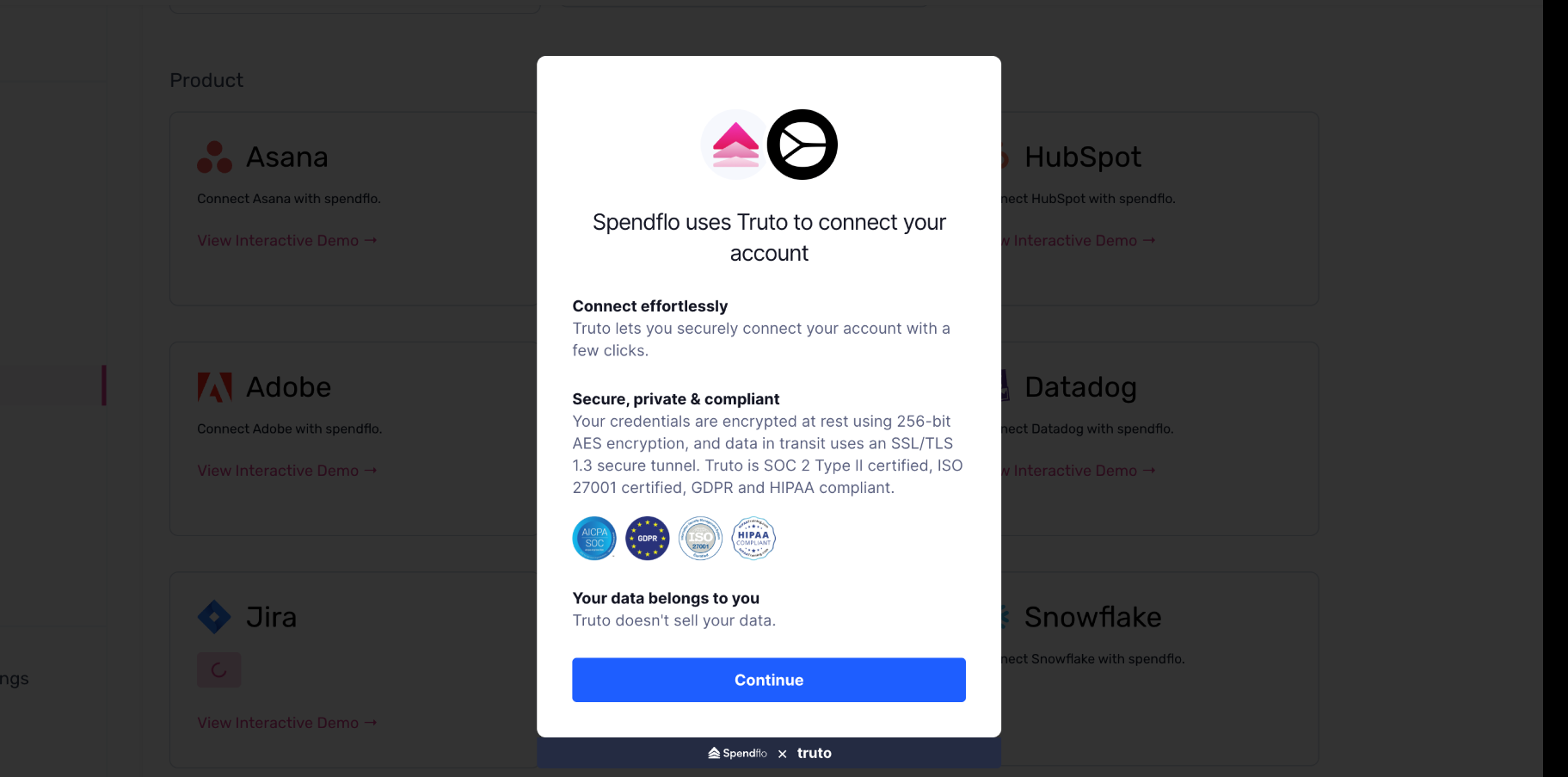The image size is (1568, 777).
Task: Click the GDPR compliance badge
Action: (x=648, y=539)
